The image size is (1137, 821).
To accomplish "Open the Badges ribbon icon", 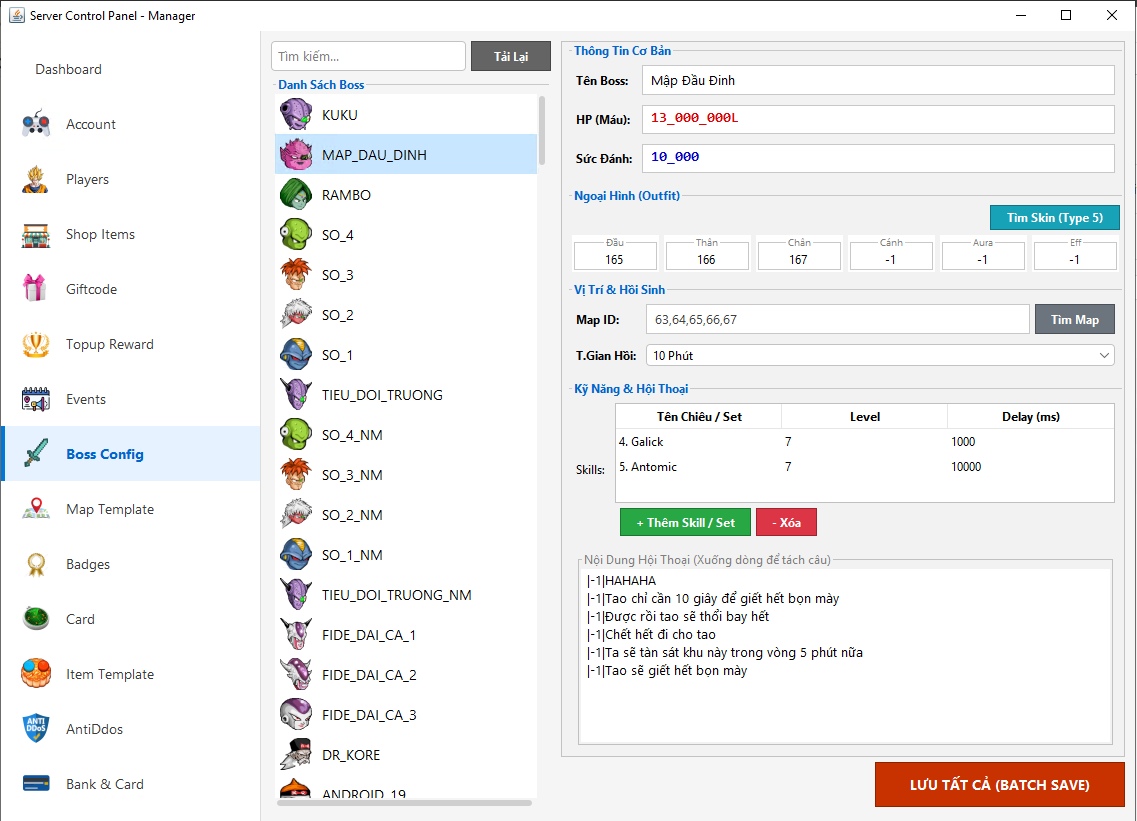I will coord(36,564).
